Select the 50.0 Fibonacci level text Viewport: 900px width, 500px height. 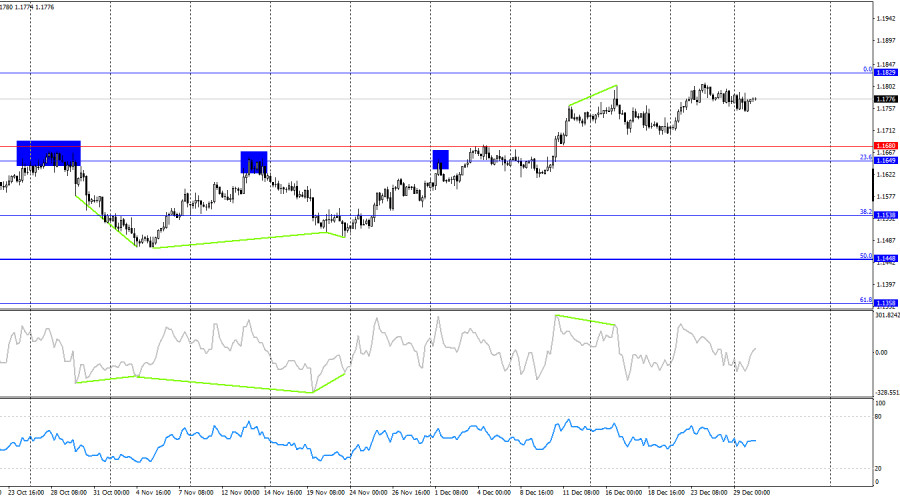tap(867, 256)
